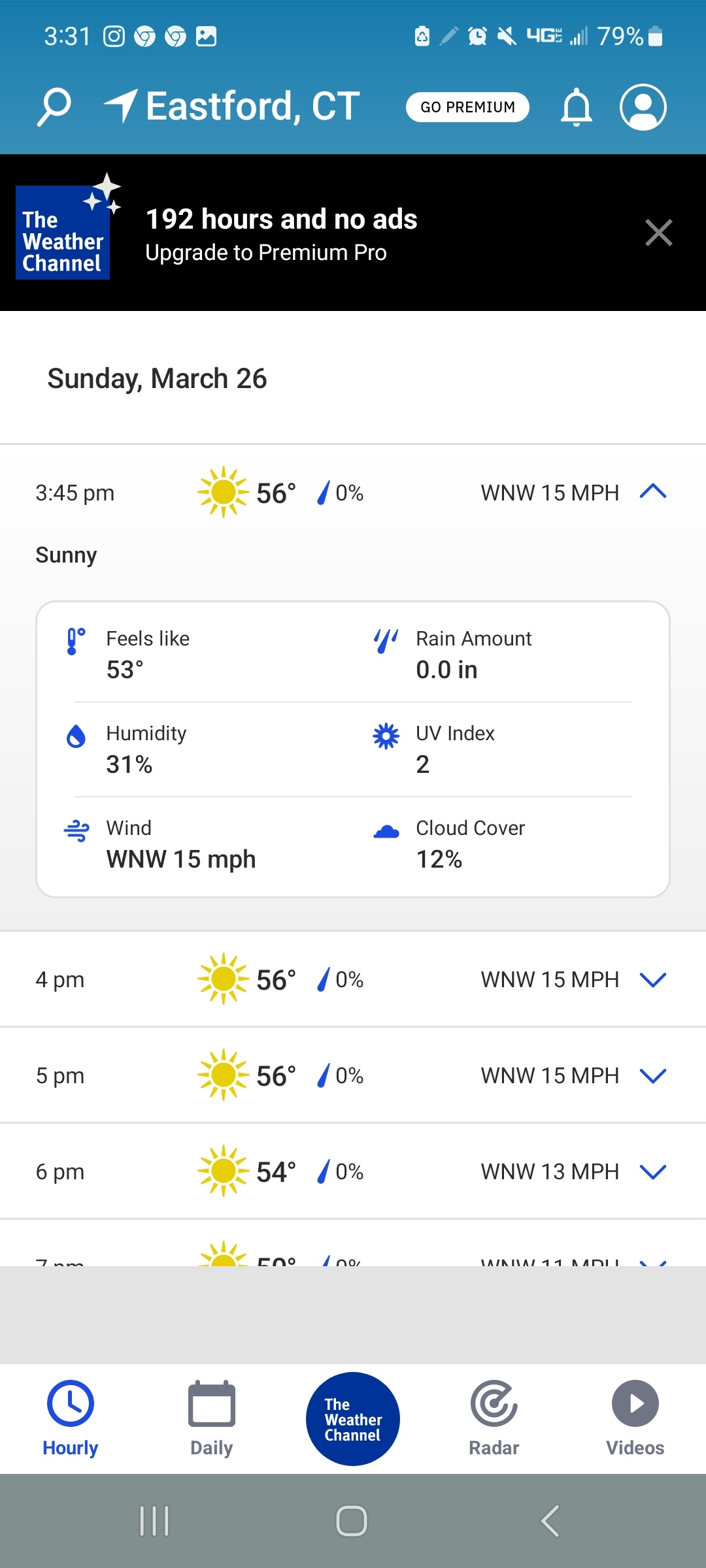Open Android recent apps button
The image size is (706, 1568).
[x=155, y=1520]
